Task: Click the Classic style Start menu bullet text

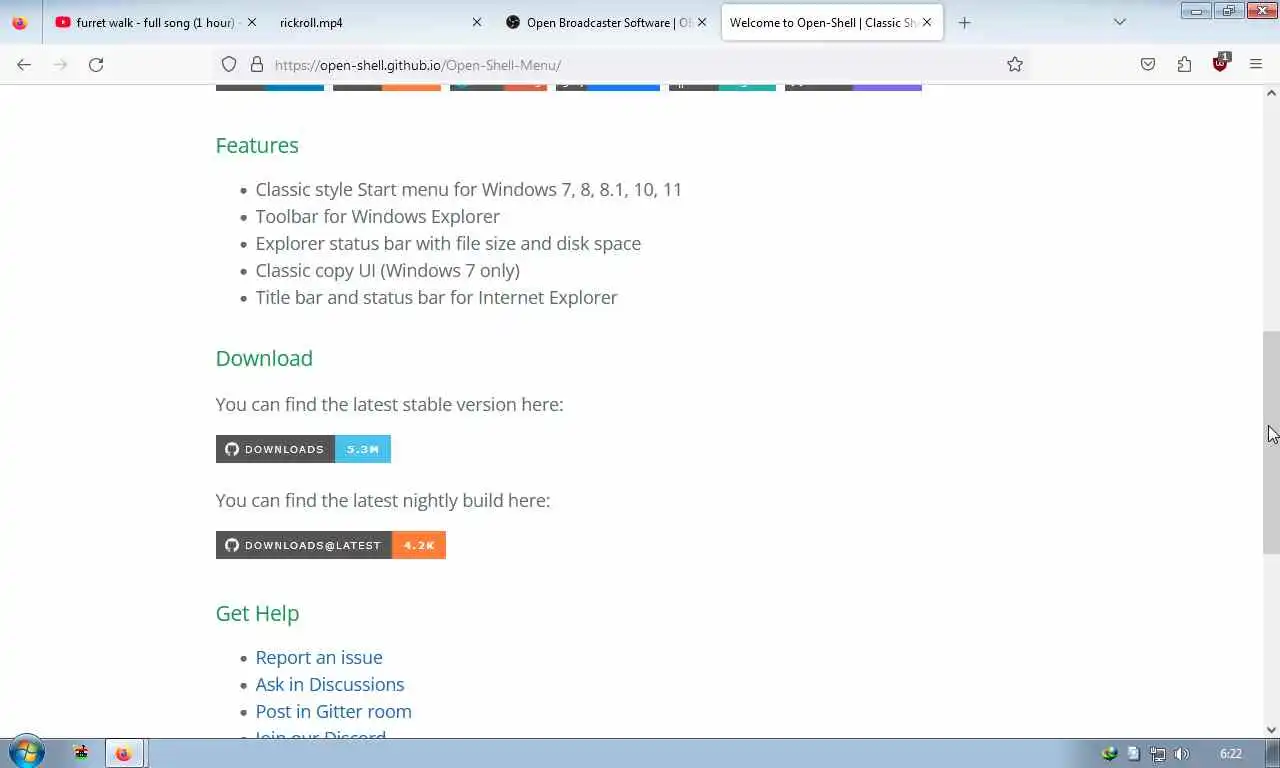Action: [469, 189]
